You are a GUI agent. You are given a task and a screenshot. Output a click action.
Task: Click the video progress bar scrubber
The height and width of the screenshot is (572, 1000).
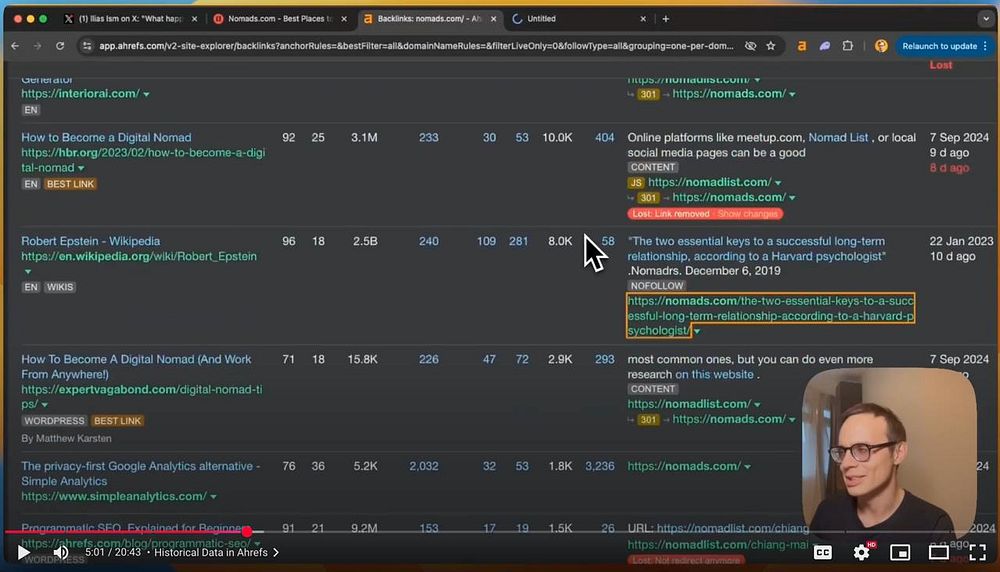pyautogui.click(x=247, y=531)
